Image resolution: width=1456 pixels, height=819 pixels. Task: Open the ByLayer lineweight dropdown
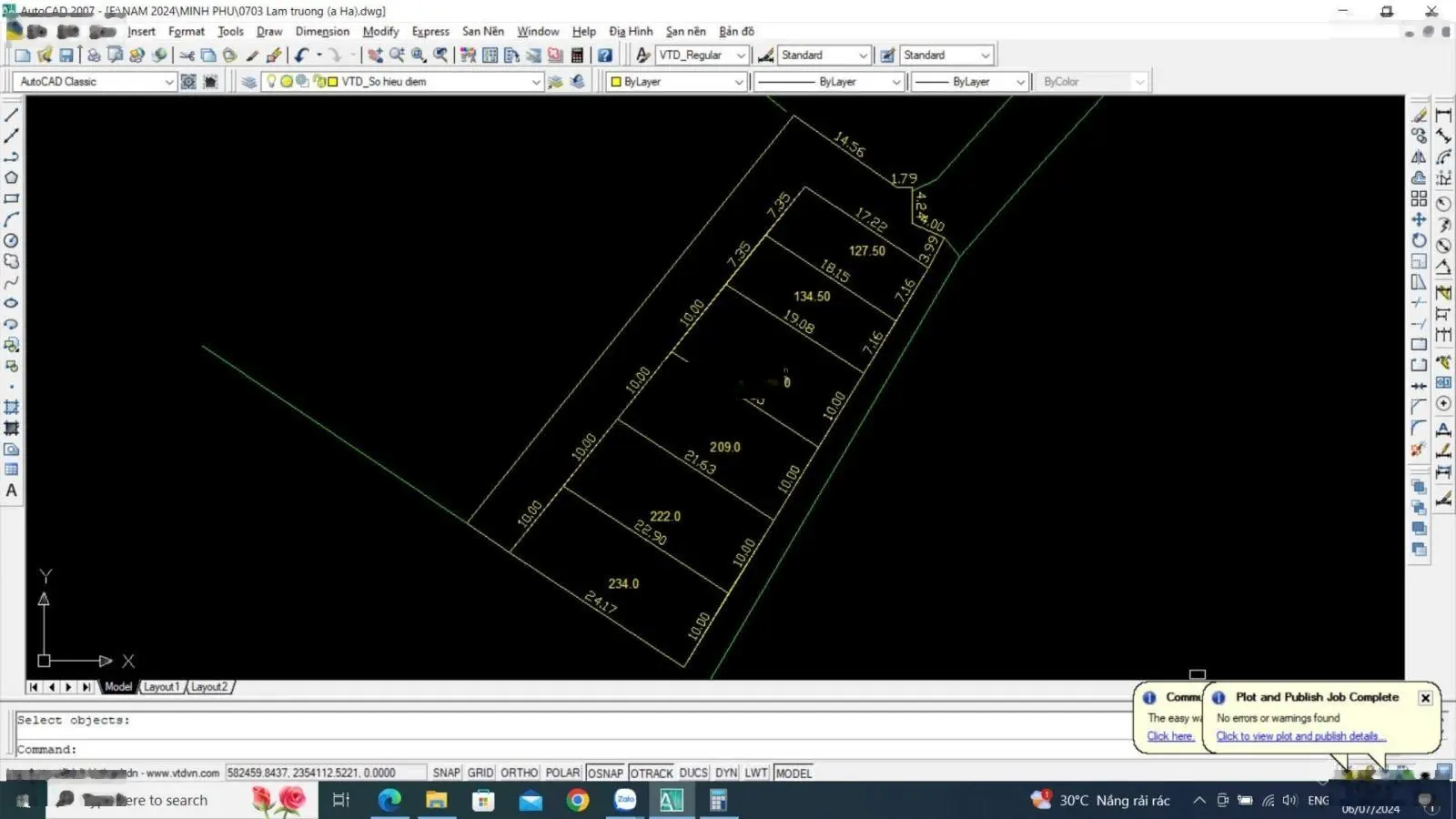point(1020,82)
